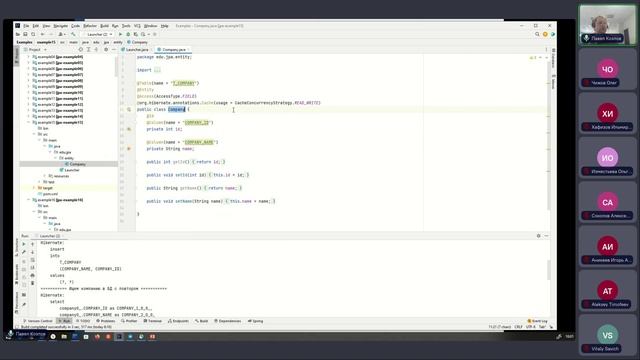Open the File menu

[26, 26]
